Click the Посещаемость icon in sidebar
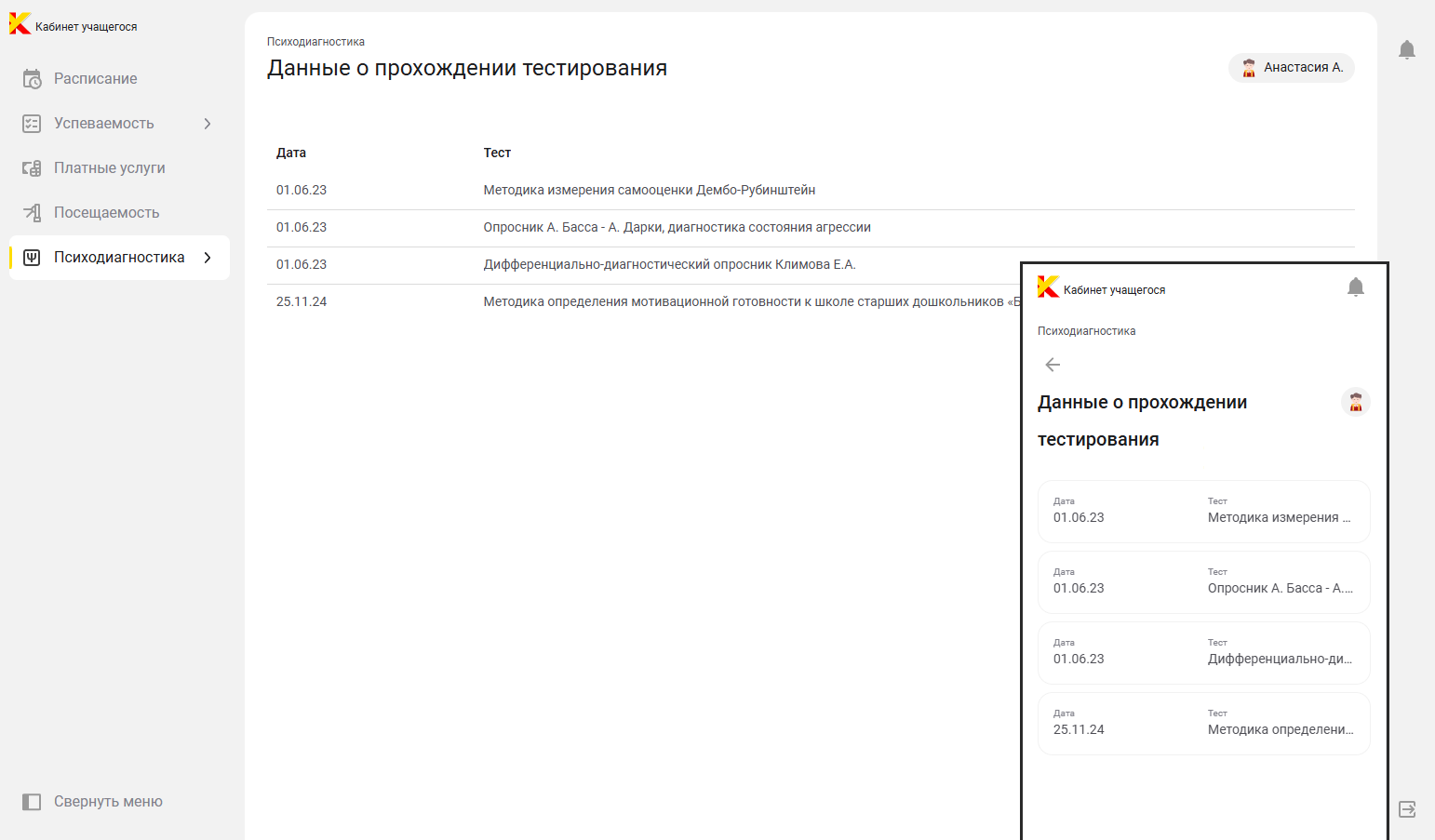 pyautogui.click(x=32, y=213)
